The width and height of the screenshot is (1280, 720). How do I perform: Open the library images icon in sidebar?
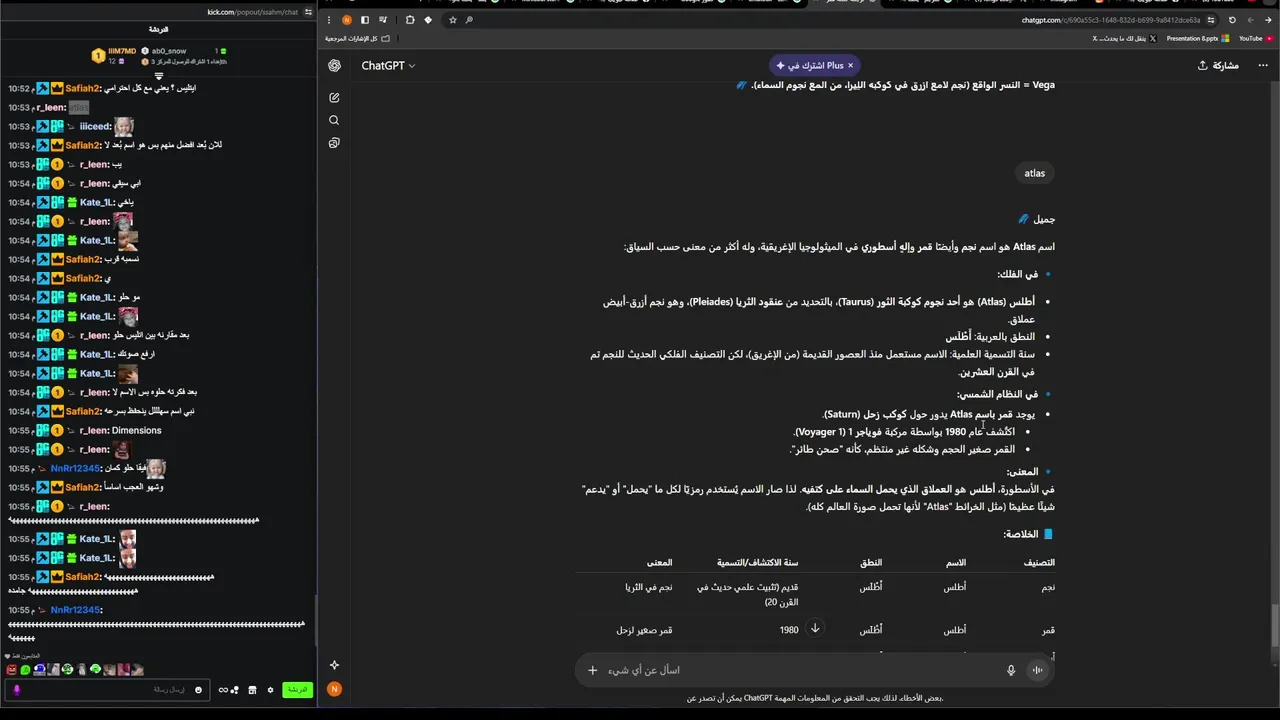tap(334, 143)
